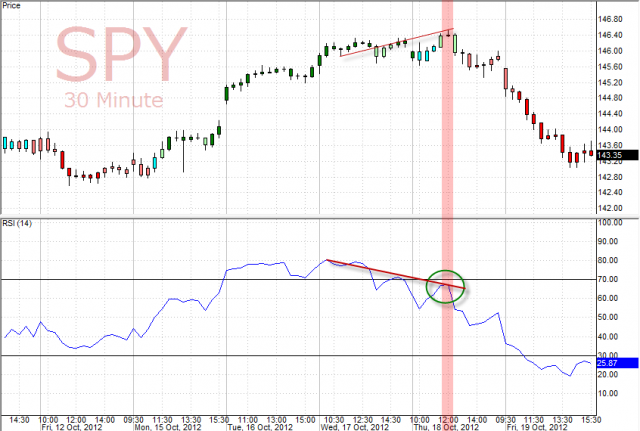Click the 144.80 price axis value

[x=610, y=98]
